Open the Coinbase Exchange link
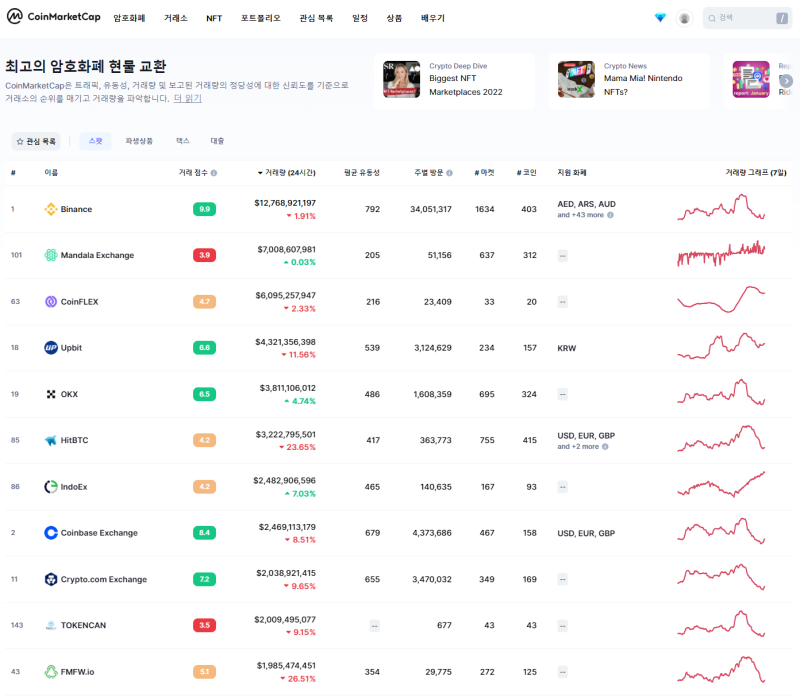The image size is (800, 696). (99, 533)
